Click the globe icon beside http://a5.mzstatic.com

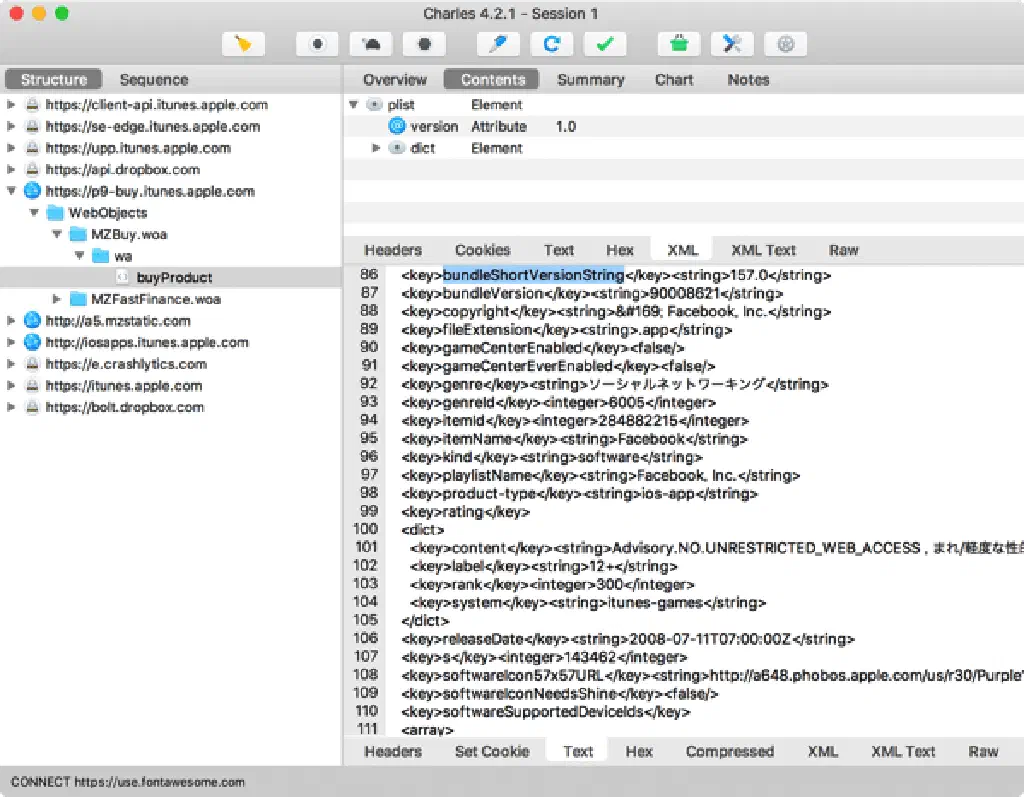[32, 321]
